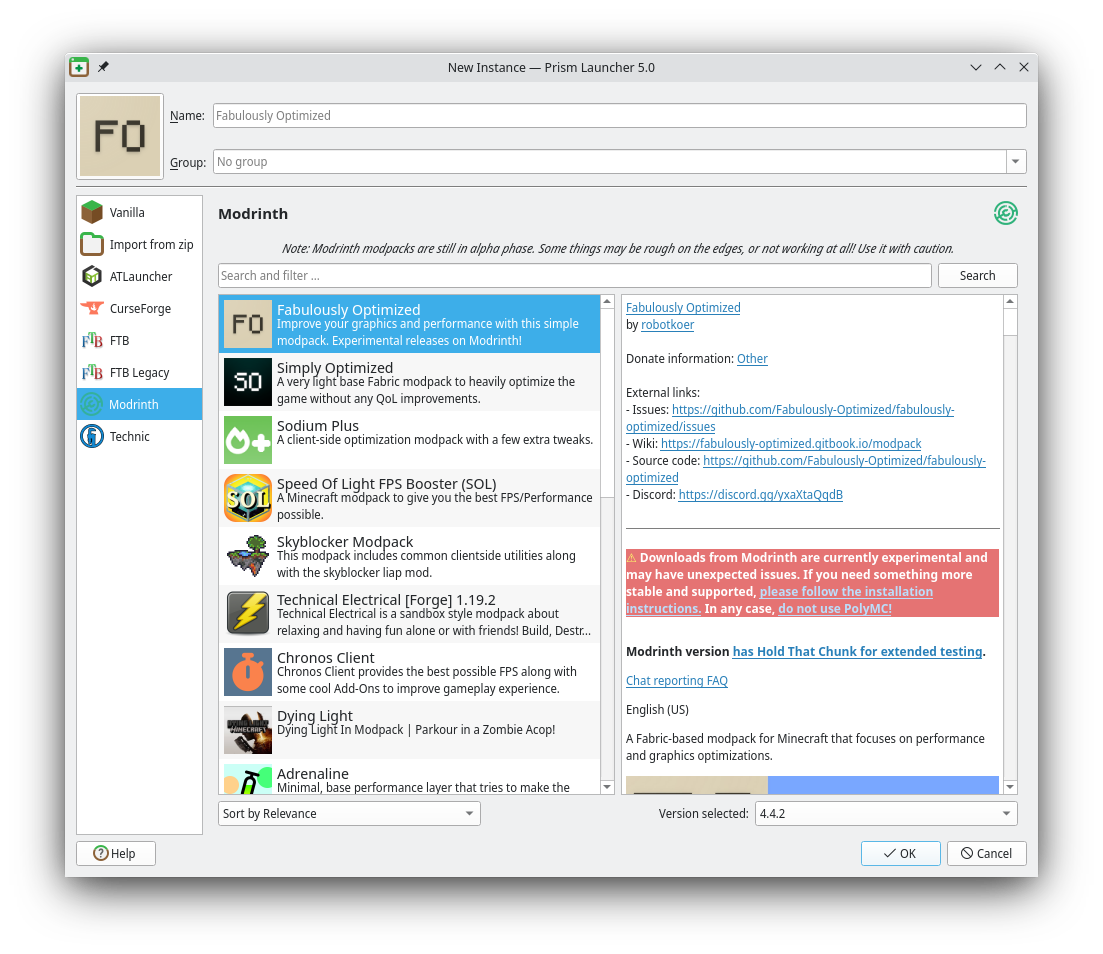Select Speed Of Light FPS Booster icon
Viewport: 1103px width, 954px height.
coord(247,498)
